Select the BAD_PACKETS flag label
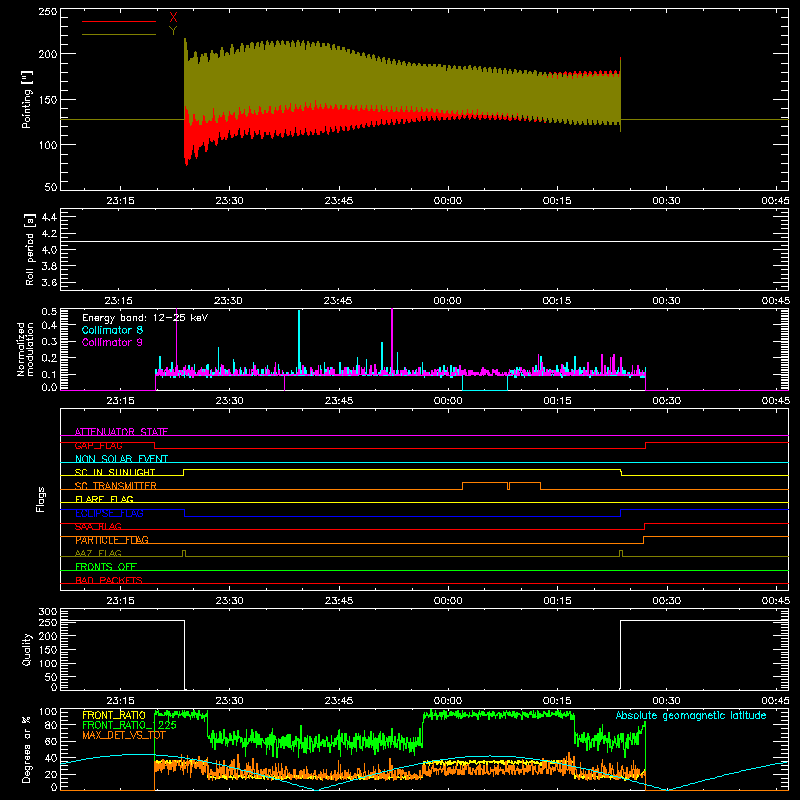Viewport: 800px width, 800px height. pos(109,580)
